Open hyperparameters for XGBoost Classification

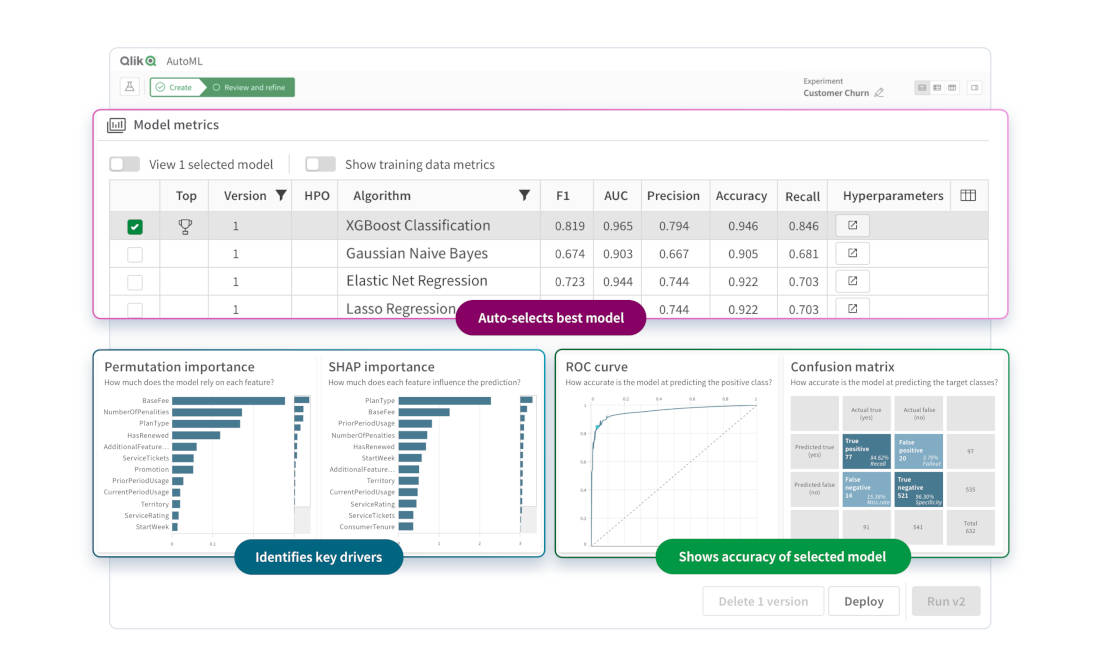851,224
